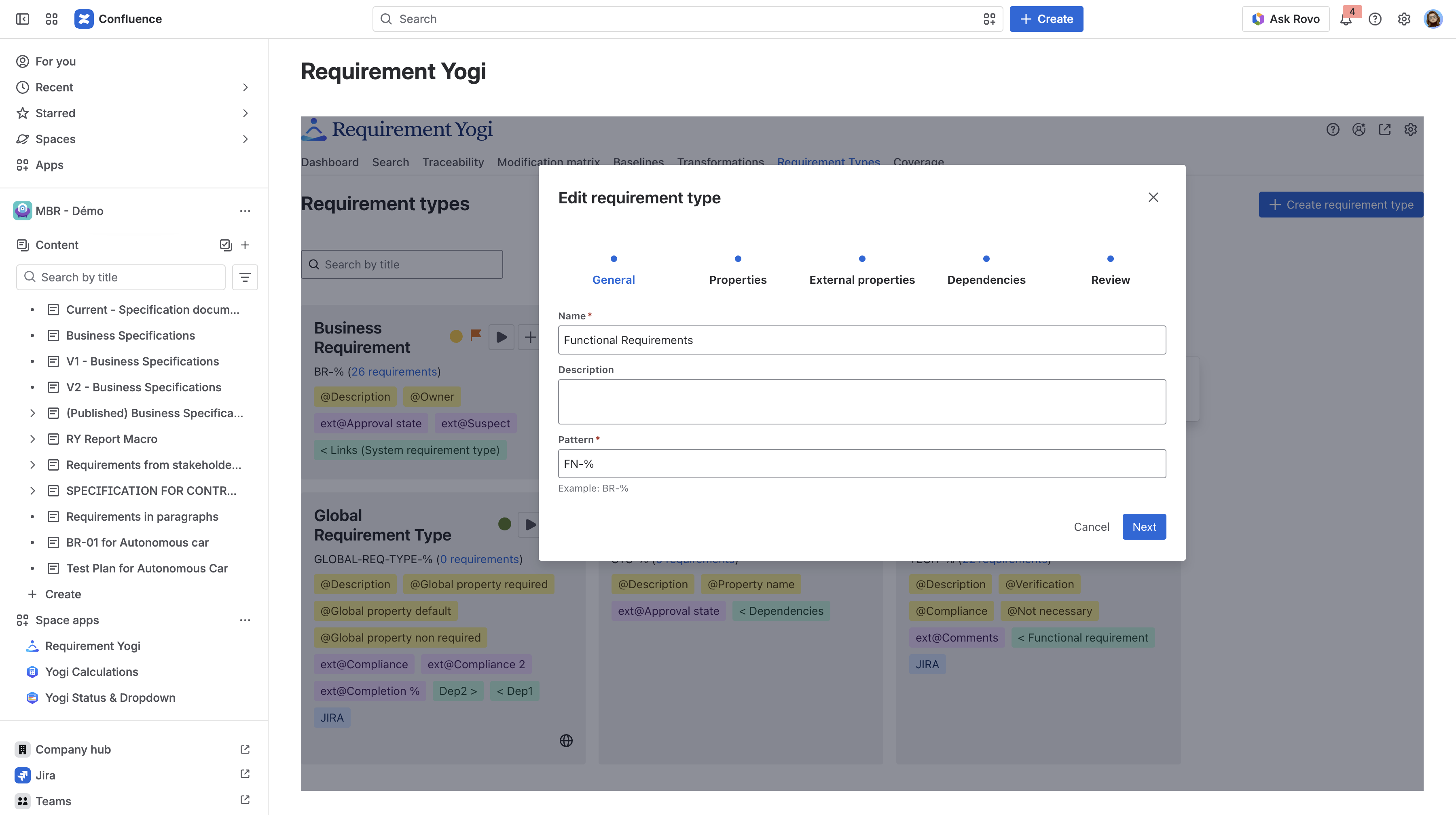The image size is (1456, 815).
Task: Focus the Name input field
Action: [x=862, y=340]
